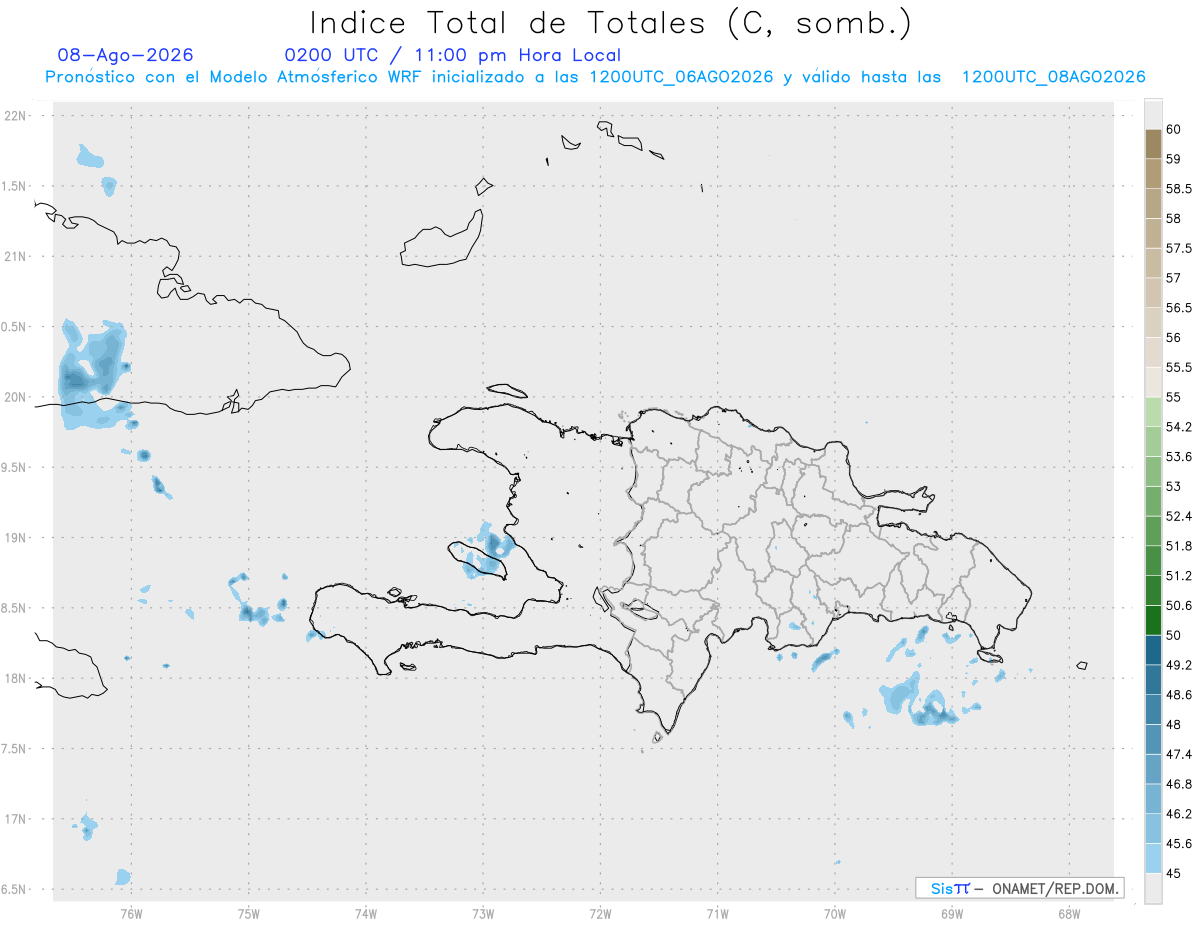Click the colorbar value '48.6'
Image resolution: width=1200 pixels, height=927 pixels.
pyautogui.click(x=1180, y=695)
